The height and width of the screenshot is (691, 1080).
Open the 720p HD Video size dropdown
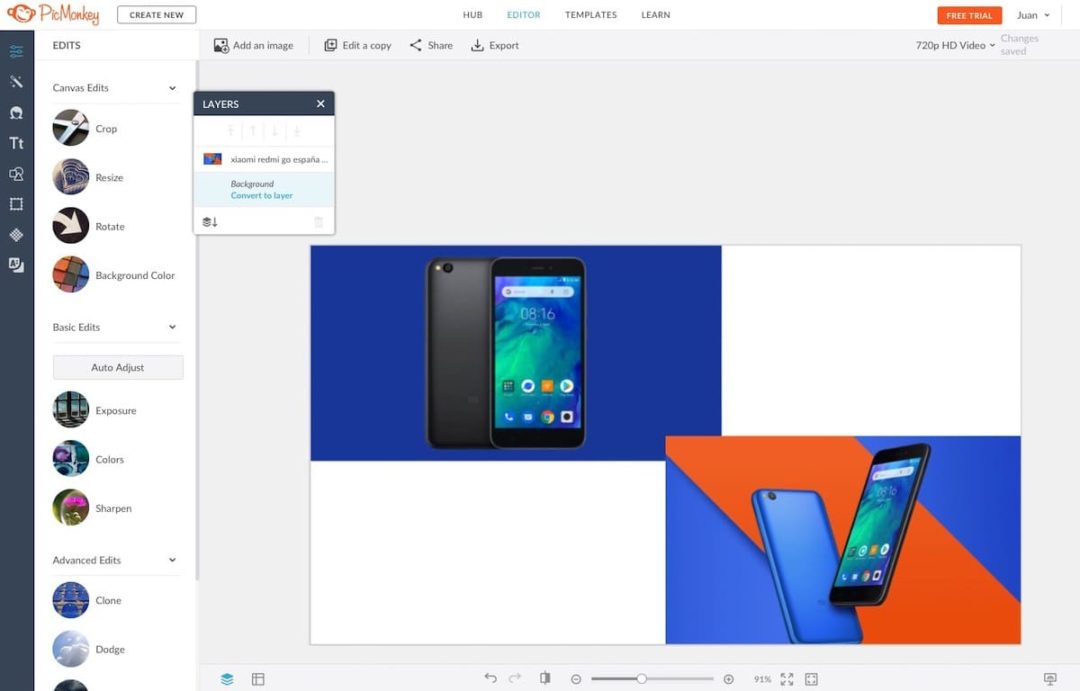[x=955, y=45]
